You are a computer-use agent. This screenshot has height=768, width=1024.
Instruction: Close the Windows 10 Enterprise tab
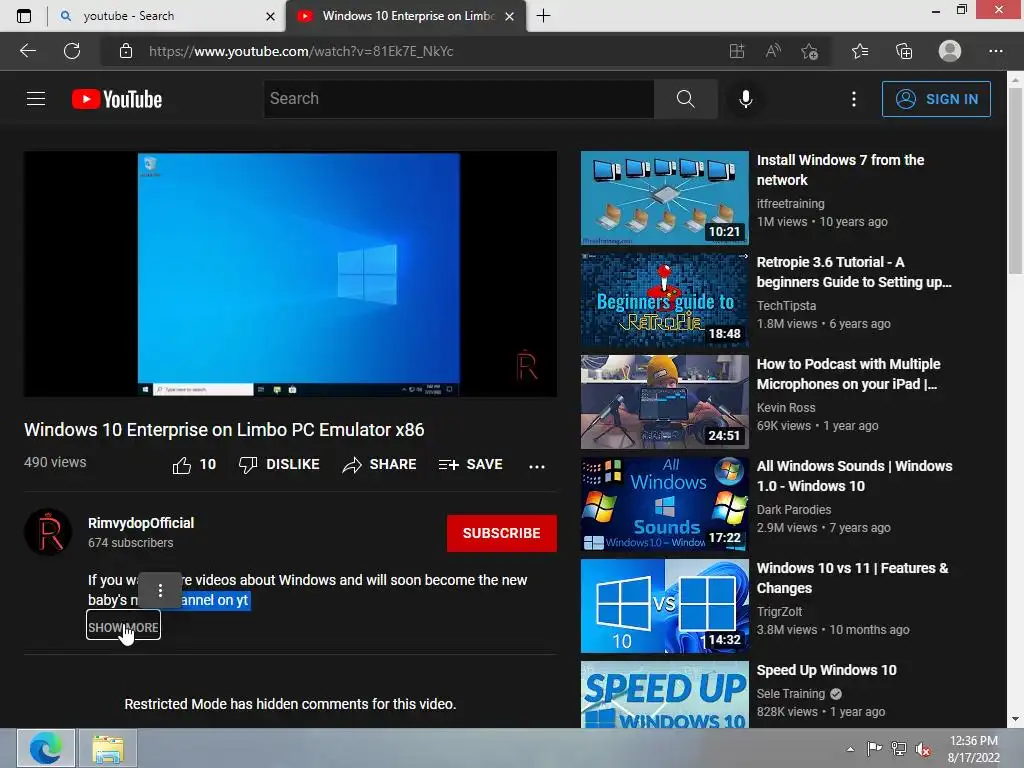pyautogui.click(x=509, y=16)
